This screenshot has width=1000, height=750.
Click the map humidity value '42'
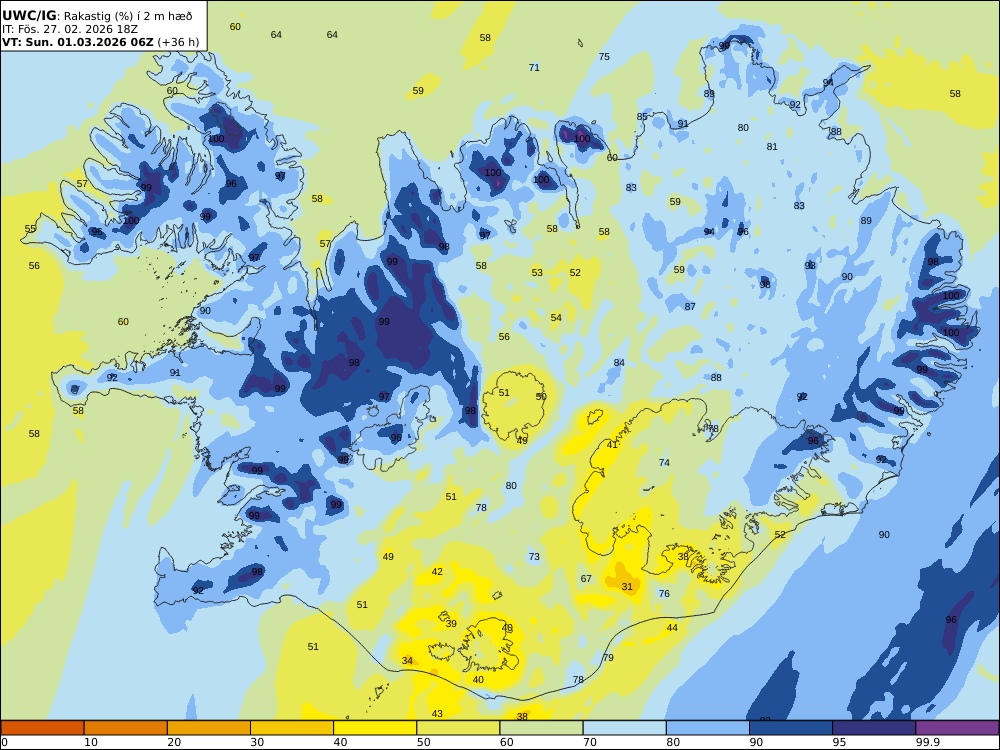[437, 571]
